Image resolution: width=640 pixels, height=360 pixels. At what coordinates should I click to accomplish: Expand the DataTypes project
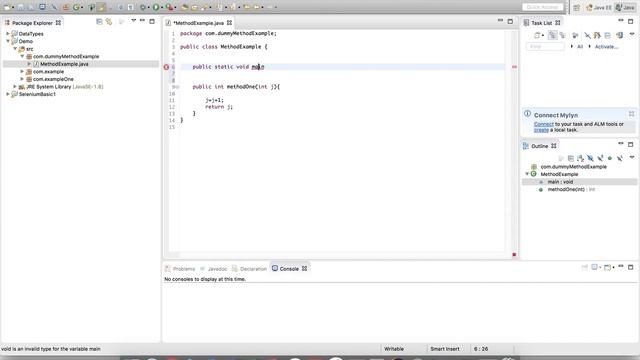click(x=8, y=33)
